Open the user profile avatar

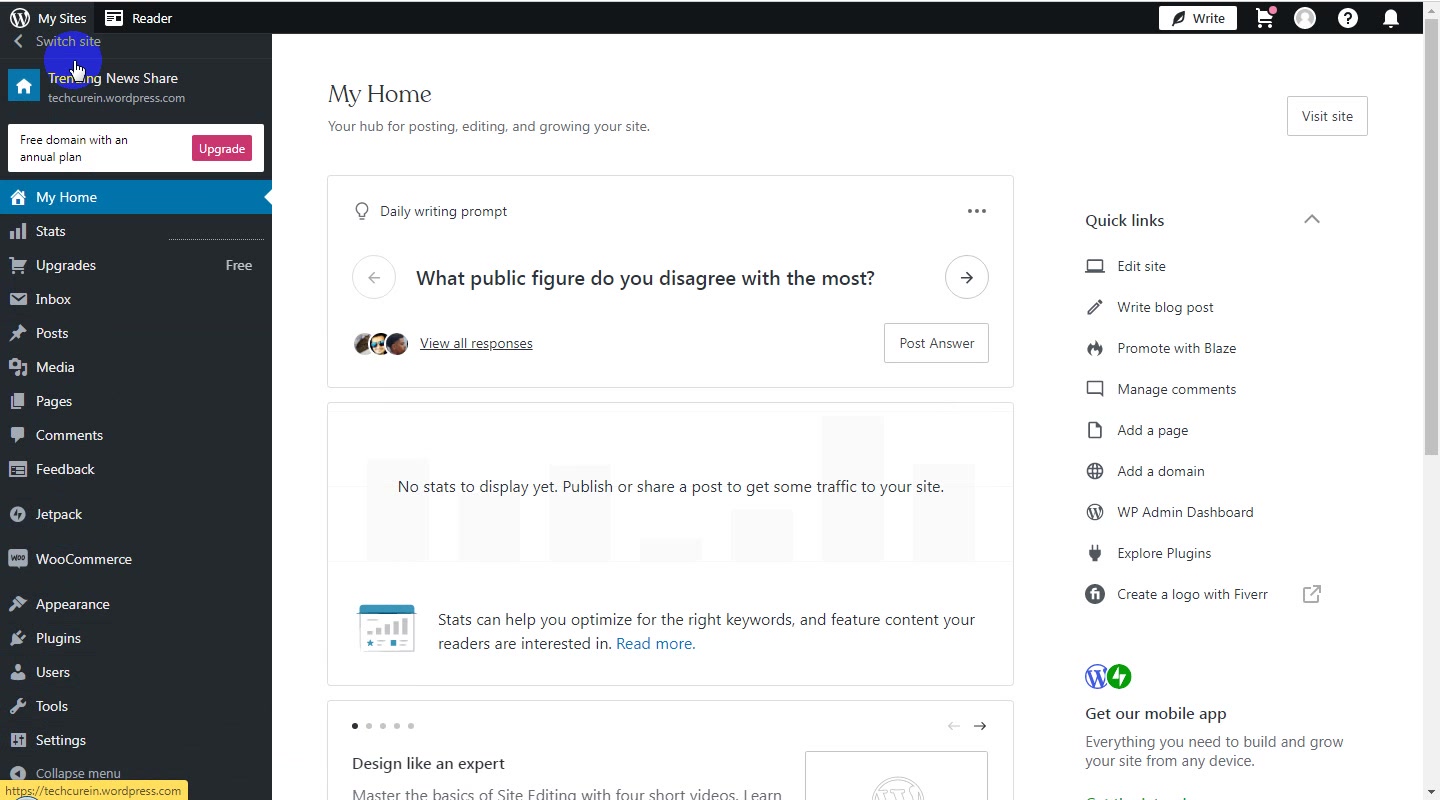pos(1305,18)
